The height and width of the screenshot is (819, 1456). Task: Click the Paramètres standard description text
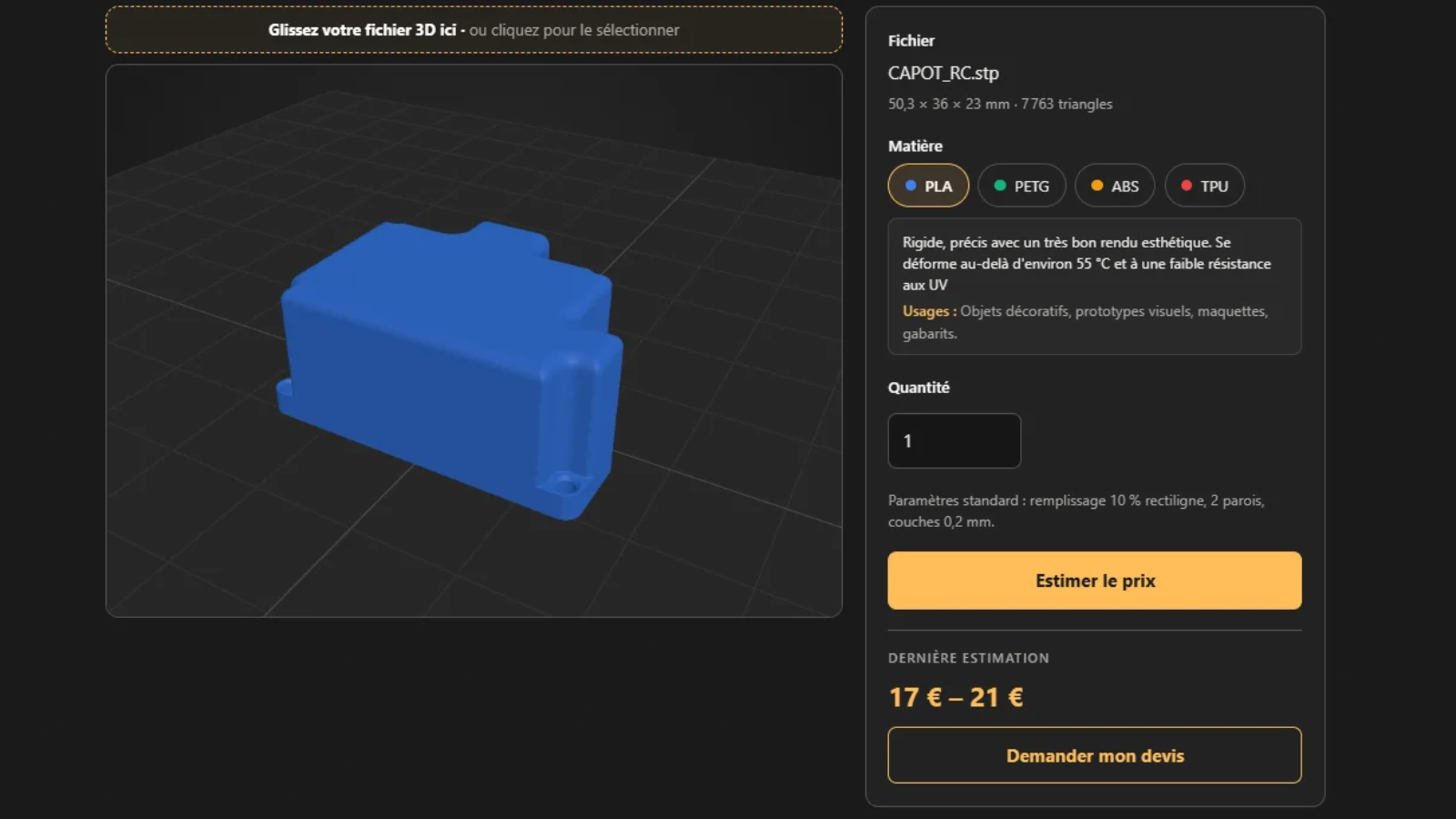click(1077, 511)
